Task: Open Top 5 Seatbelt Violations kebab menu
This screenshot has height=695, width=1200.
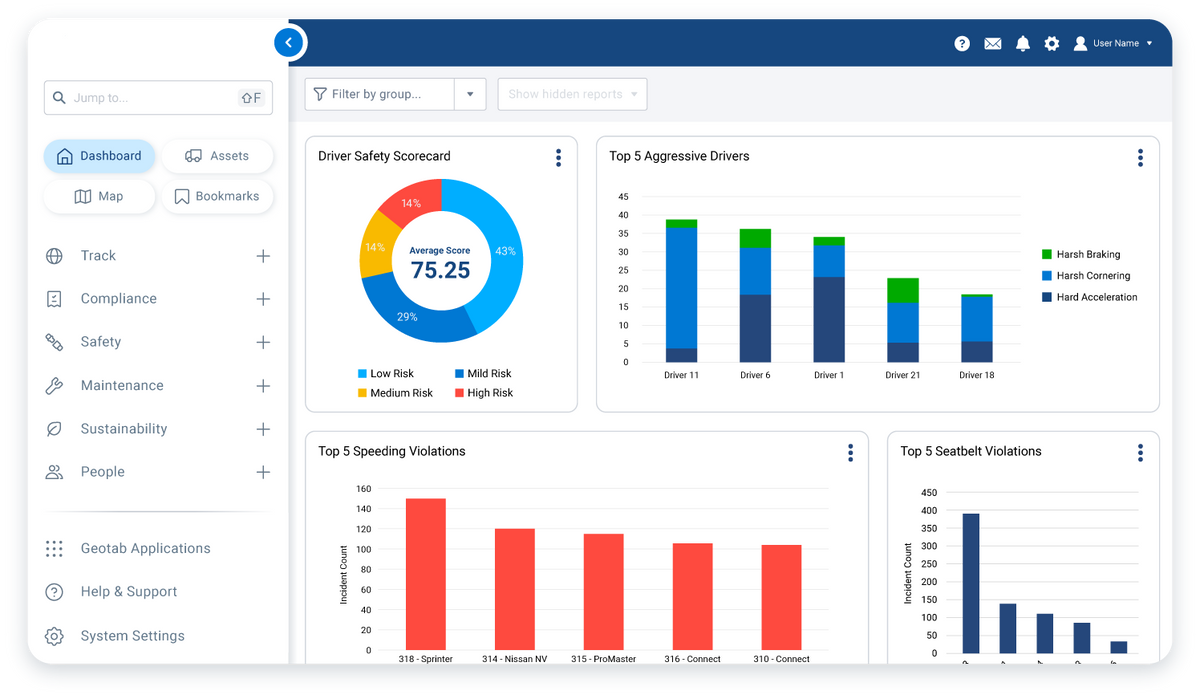Action: (x=1140, y=453)
